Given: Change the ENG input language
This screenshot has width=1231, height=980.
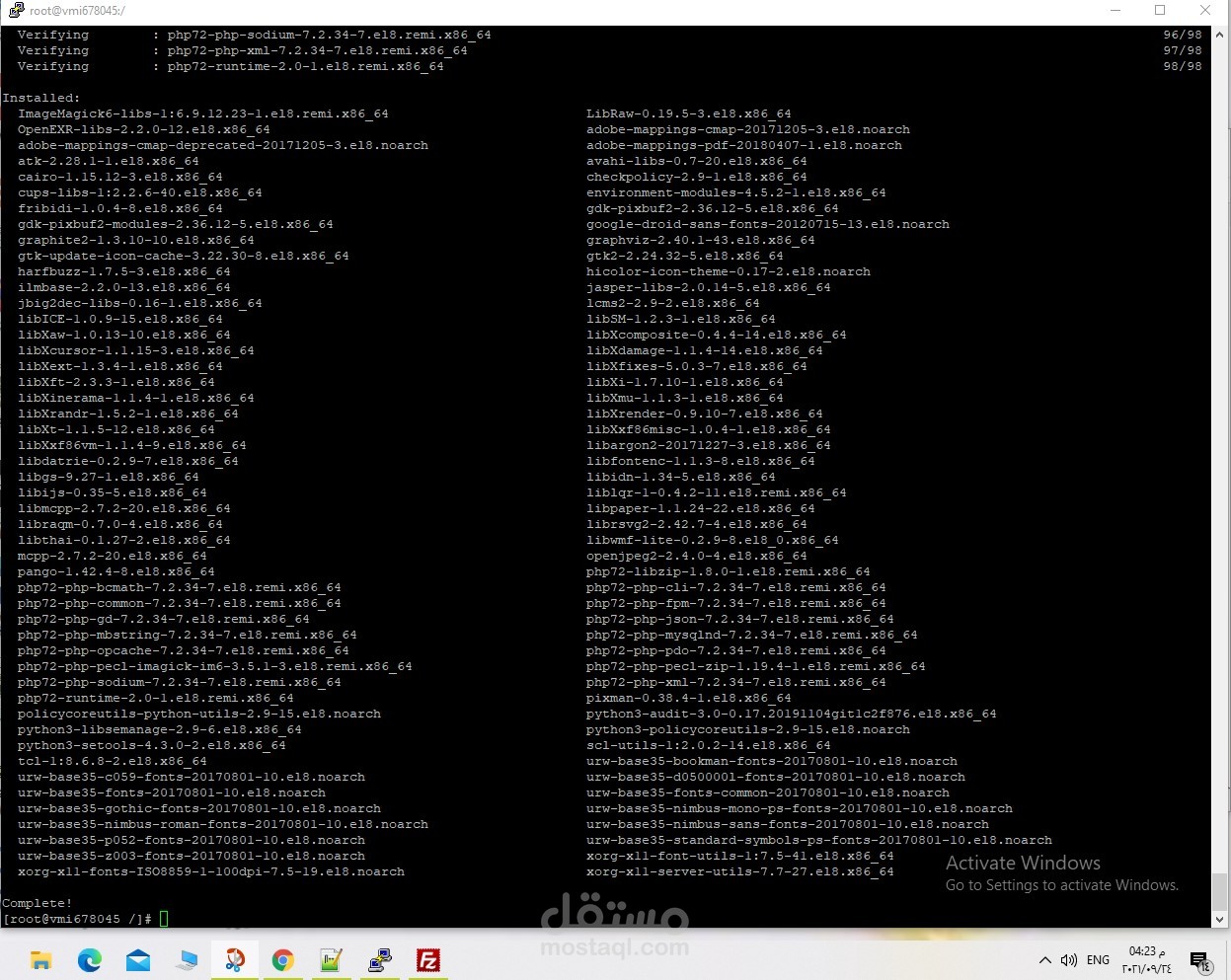Looking at the screenshot, I should coord(1098,960).
